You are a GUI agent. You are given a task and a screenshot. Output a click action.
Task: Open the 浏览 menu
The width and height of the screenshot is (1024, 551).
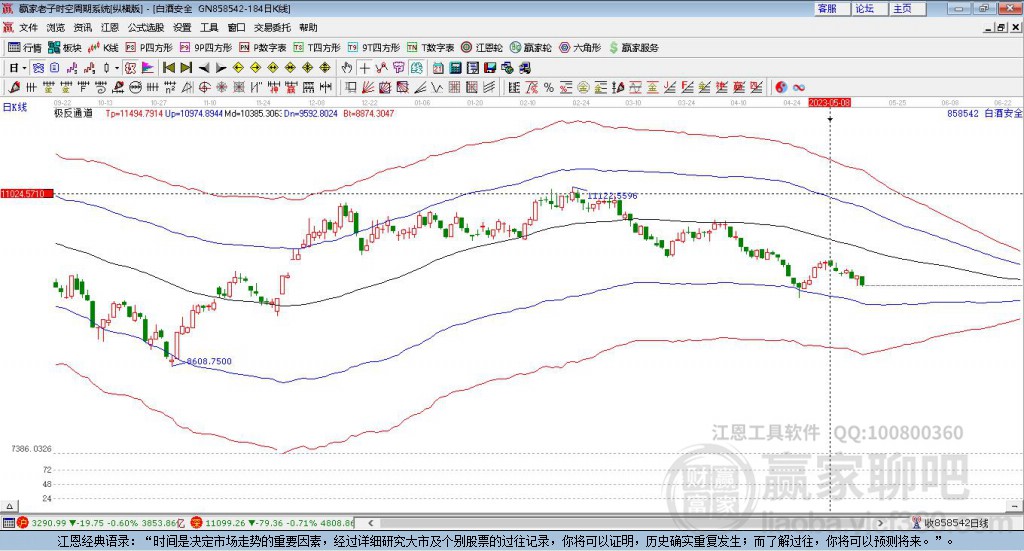click(56, 27)
